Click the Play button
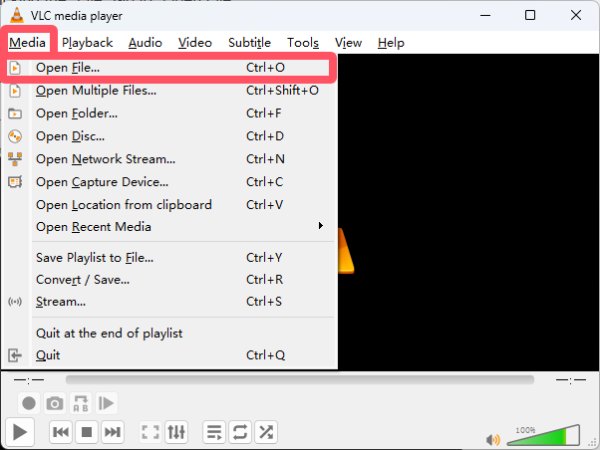 (20, 432)
